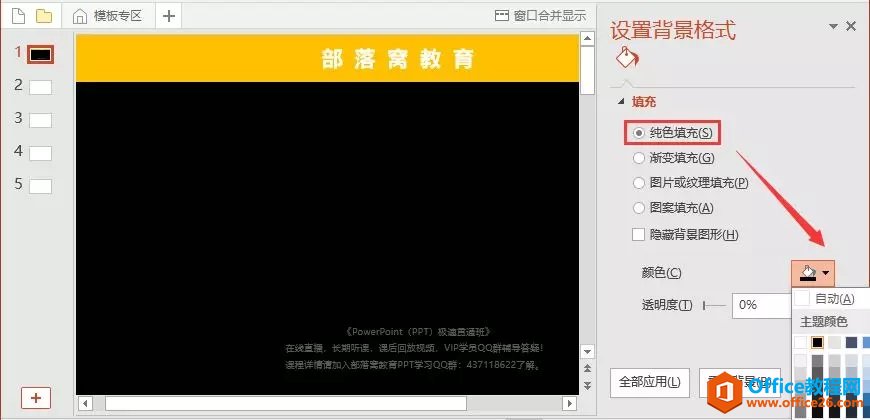This screenshot has height=420, width=870.
Task: Go to previous slide double-arrow
Action: coord(587,369)
